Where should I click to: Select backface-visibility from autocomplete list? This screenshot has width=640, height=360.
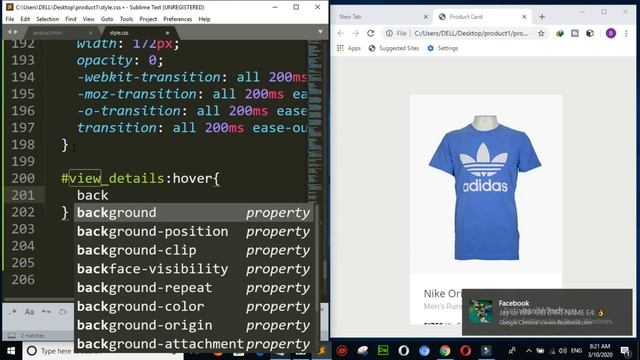pyautogui.click(x=193, y=269)
